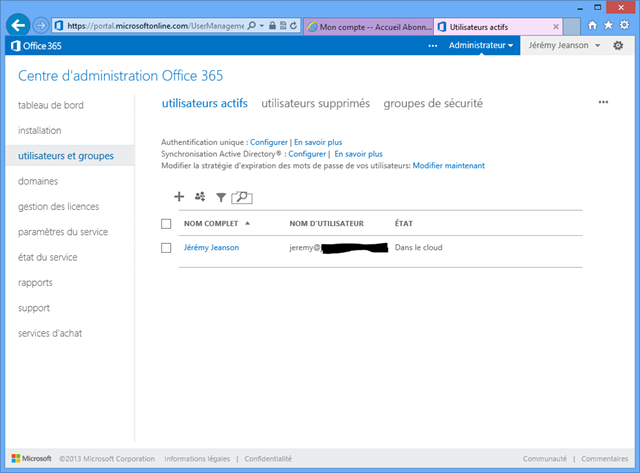Toggle the select-all users checkbox
Screen dimensions: 640x473
166,224
